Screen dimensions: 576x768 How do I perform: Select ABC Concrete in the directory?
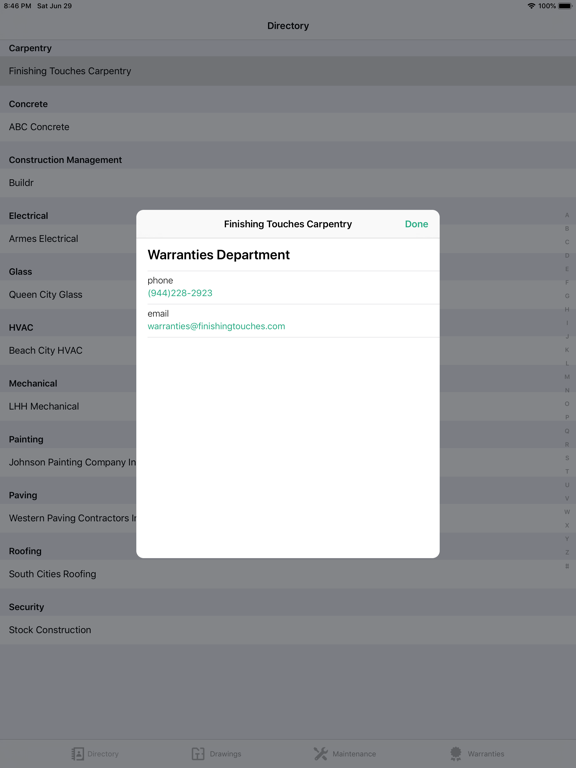point(288,127)
